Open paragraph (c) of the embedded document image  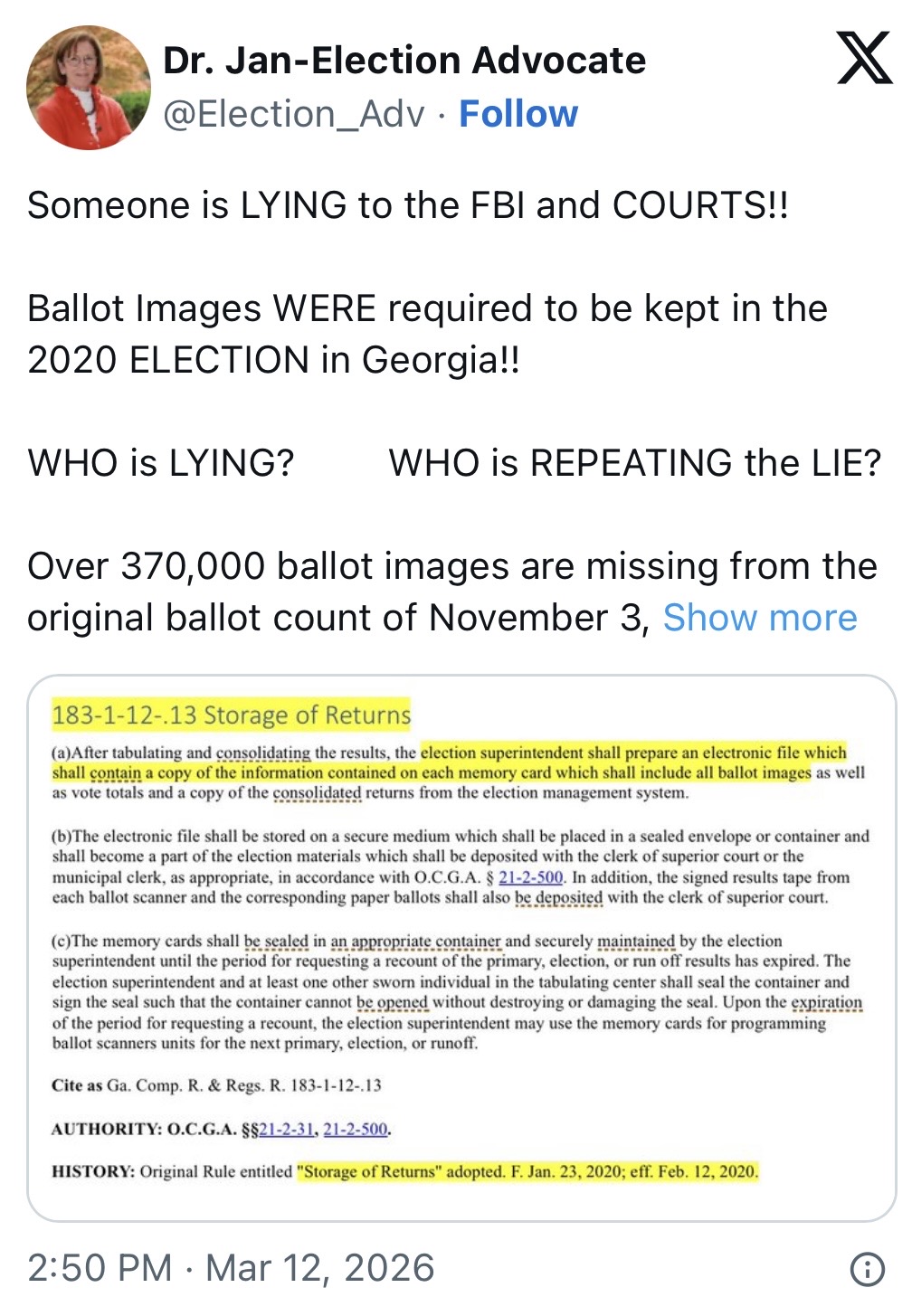457,992
